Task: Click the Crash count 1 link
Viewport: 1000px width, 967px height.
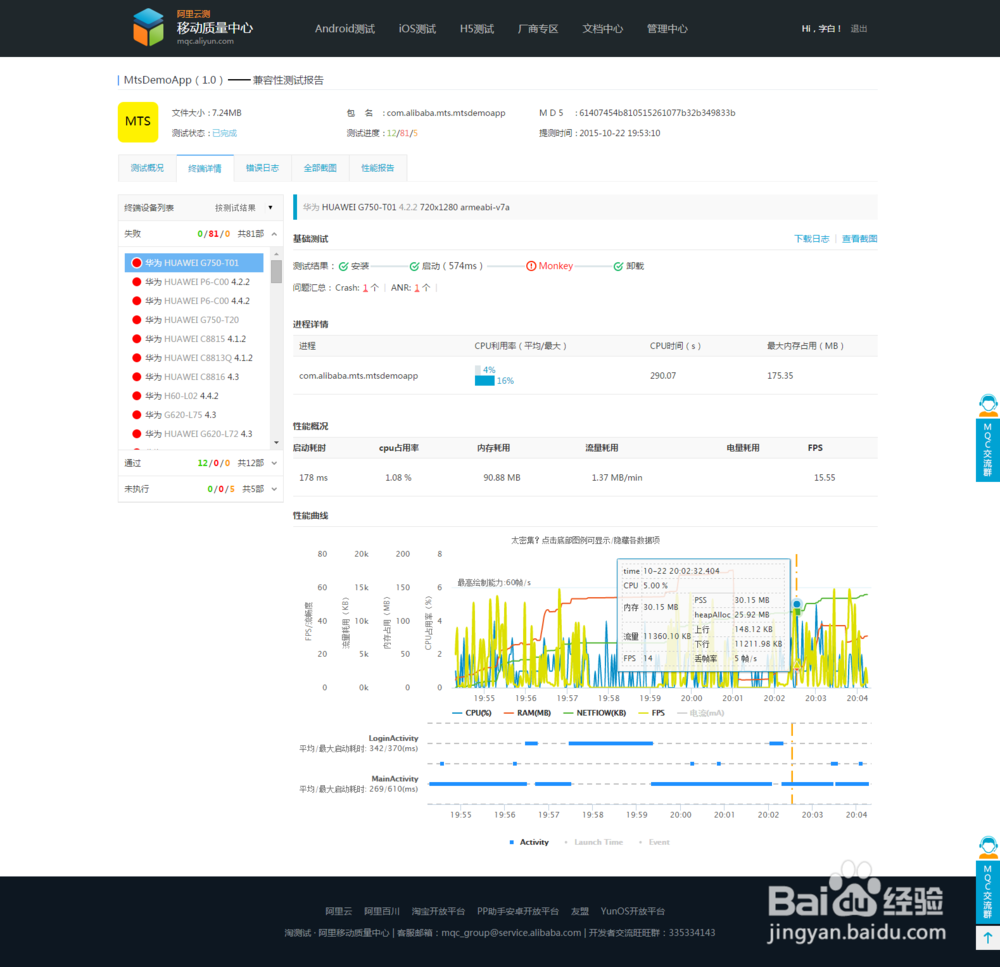Action: click(365, 288)
